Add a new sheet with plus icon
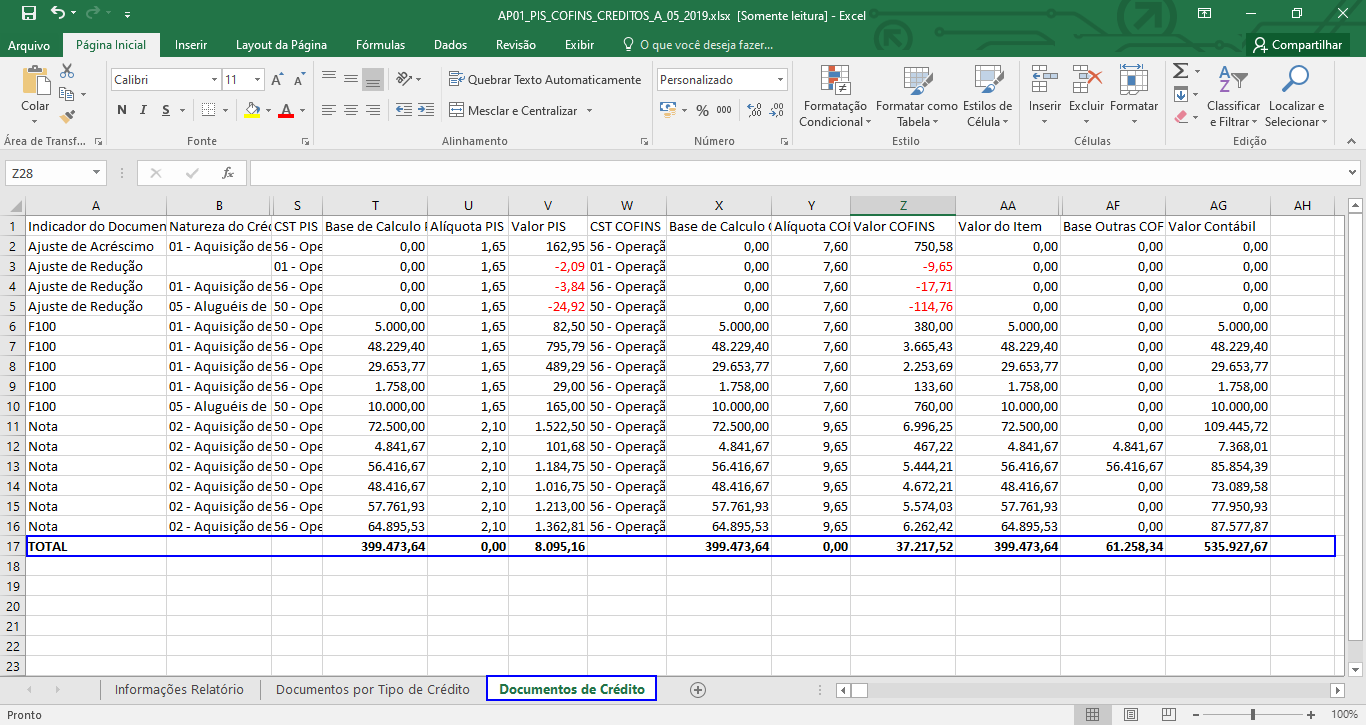 point(698,689)
